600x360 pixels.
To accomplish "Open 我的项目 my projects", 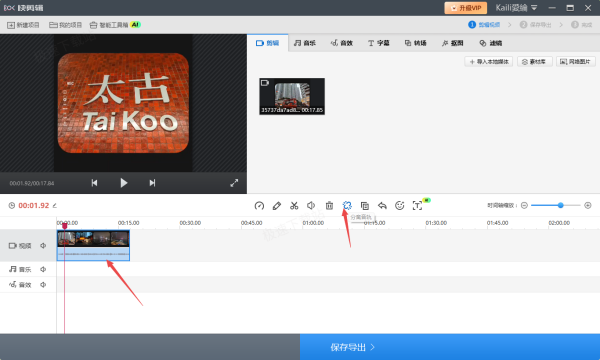I will pyautogui.click(x=65, y=25).
